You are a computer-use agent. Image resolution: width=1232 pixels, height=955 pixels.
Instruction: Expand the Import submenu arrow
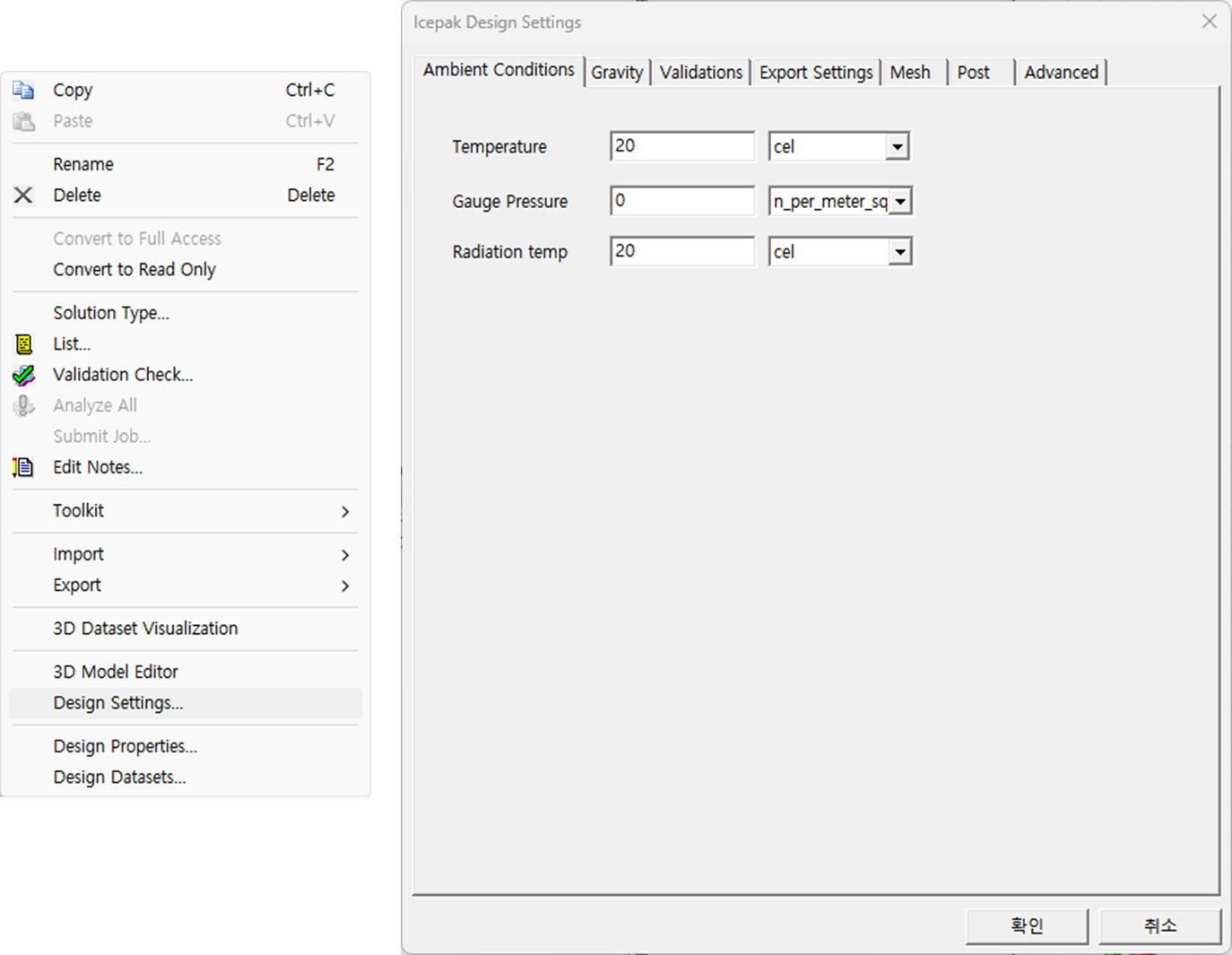(x=345, y=555)
